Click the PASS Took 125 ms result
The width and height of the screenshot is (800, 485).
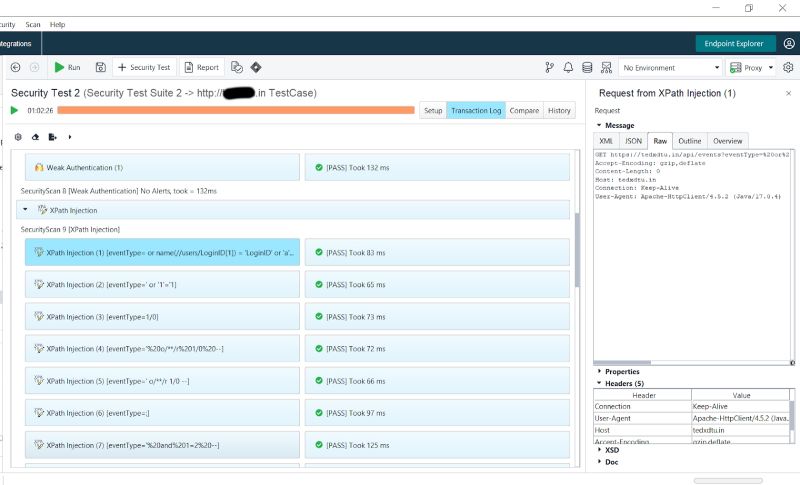click(437, 445)
